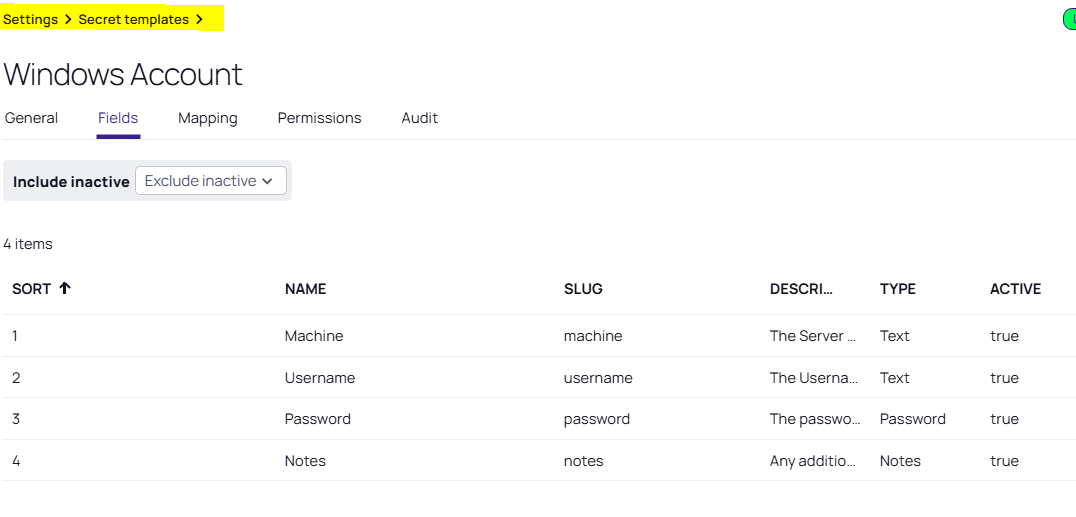Click the green status circle icon
The height and width of the screenshot is (517, 1076).
pyautogui.click(x=1069, y=19)
